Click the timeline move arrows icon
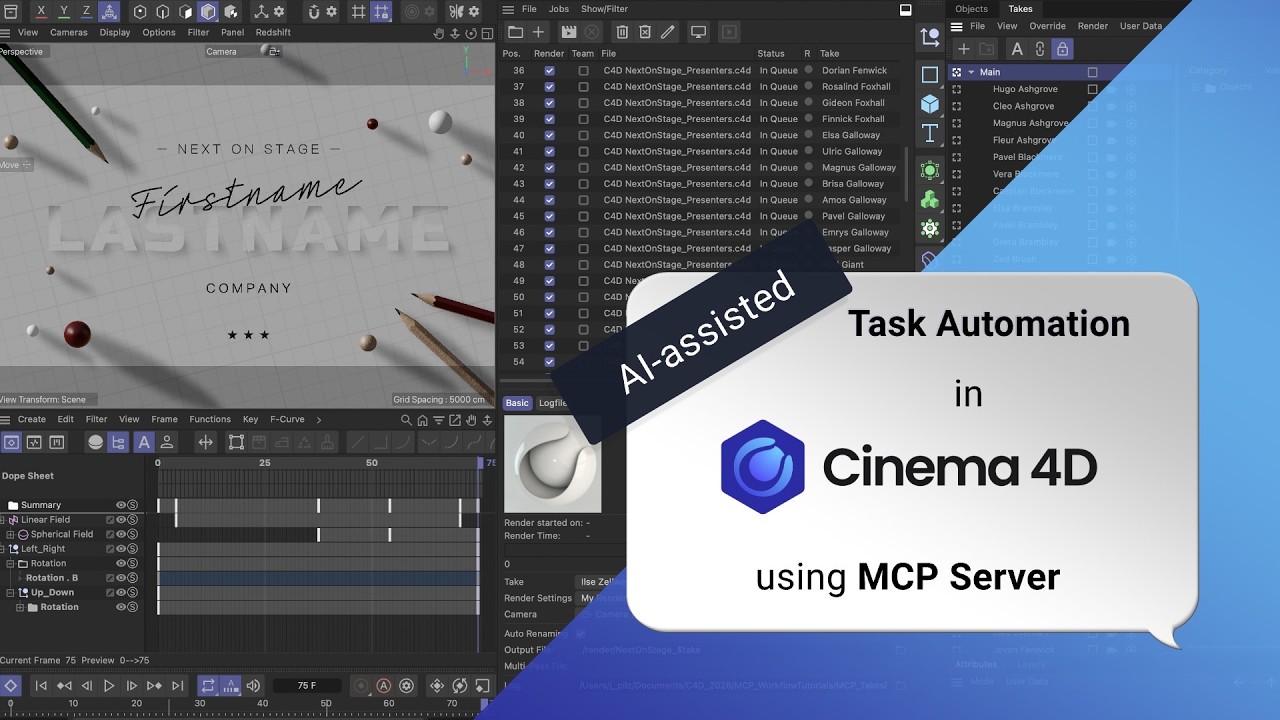1280x720 pixels. pos(205,442)
